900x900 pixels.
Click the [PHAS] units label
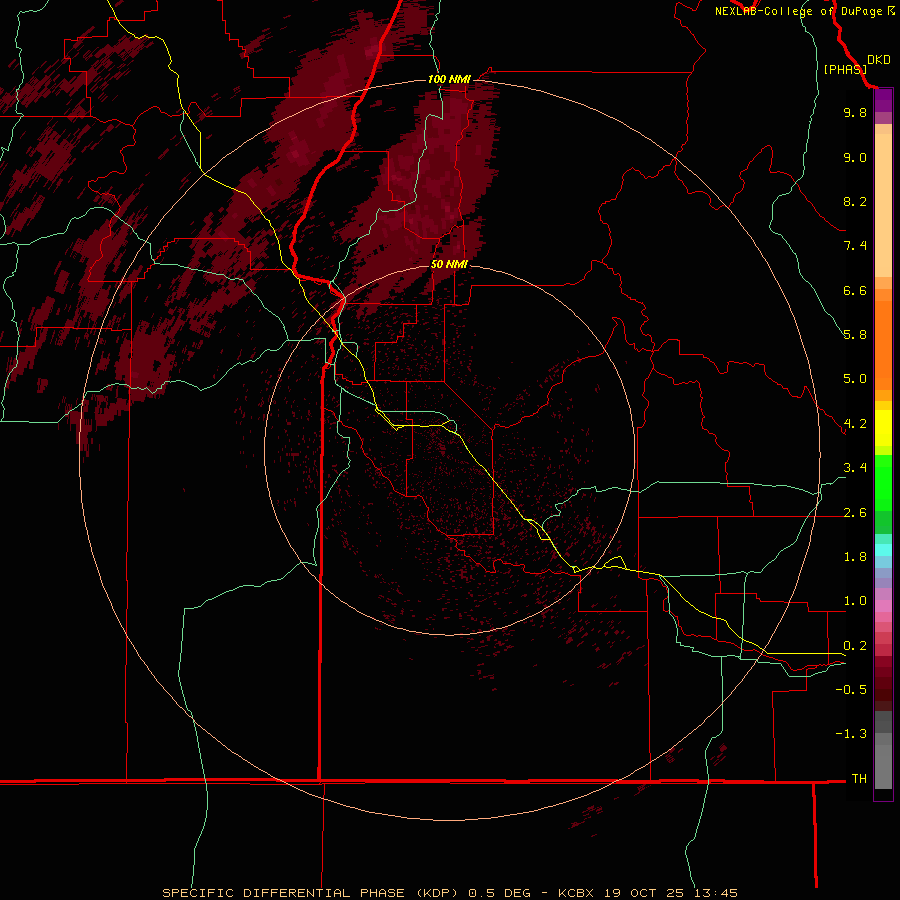click(845, 70)
